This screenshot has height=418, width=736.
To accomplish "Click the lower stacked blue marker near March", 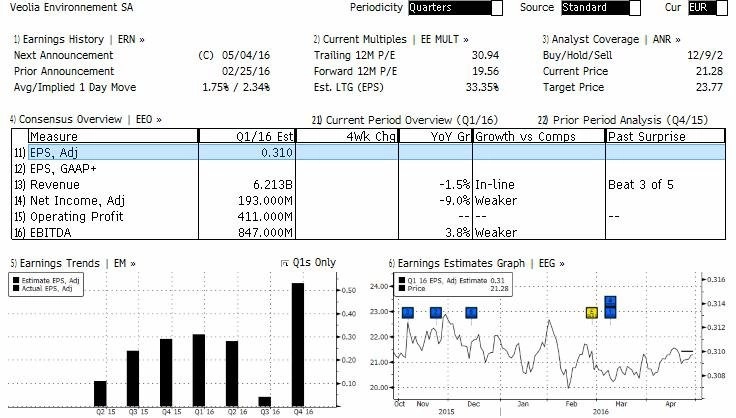I will pos(610,312).
